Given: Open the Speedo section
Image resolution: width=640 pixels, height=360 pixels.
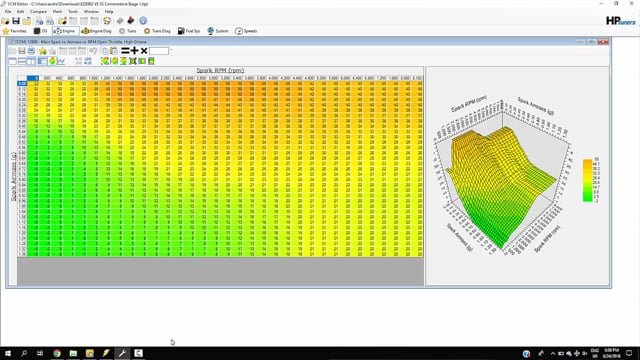Looking at the screenshot, I should tap(247, 31).
